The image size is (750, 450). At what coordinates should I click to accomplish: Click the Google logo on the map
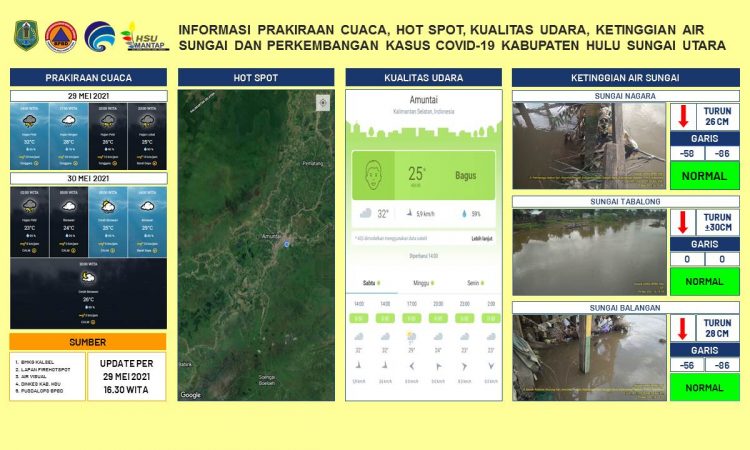pos(190,395)
